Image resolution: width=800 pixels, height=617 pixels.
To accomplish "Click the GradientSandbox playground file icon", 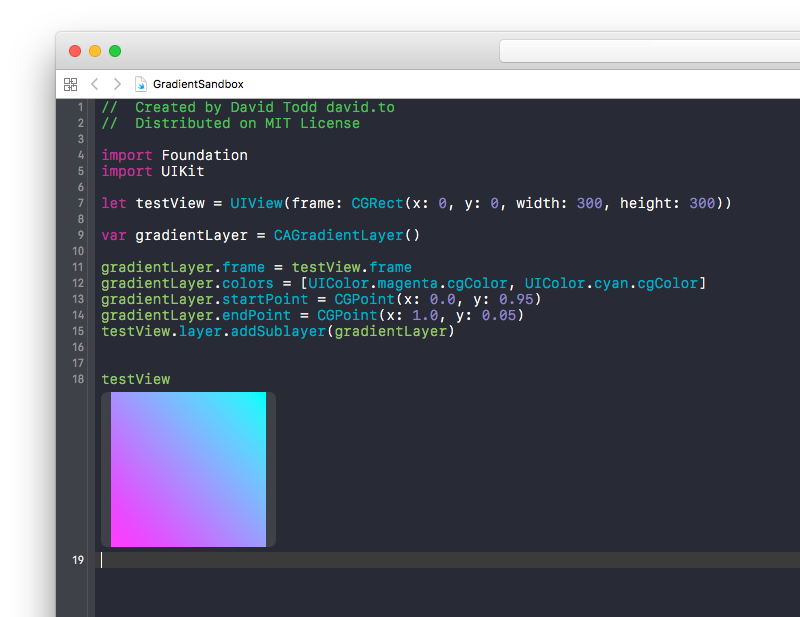I will tap(141, 84).
